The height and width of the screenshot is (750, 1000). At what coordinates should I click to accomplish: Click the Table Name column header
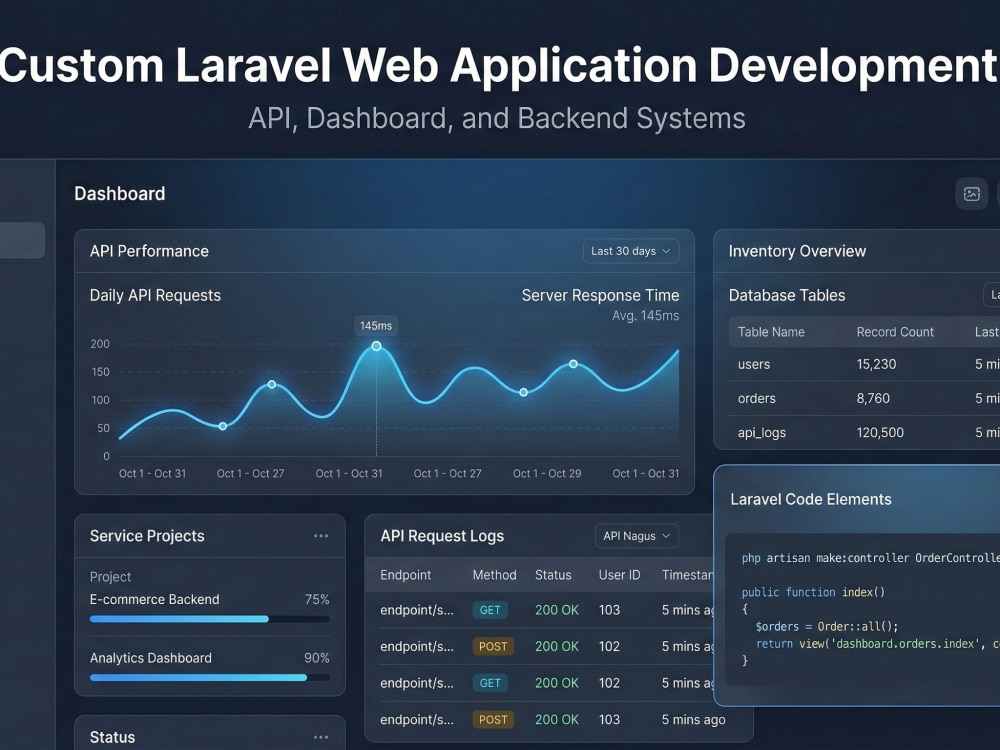click(x=771, y=332)
